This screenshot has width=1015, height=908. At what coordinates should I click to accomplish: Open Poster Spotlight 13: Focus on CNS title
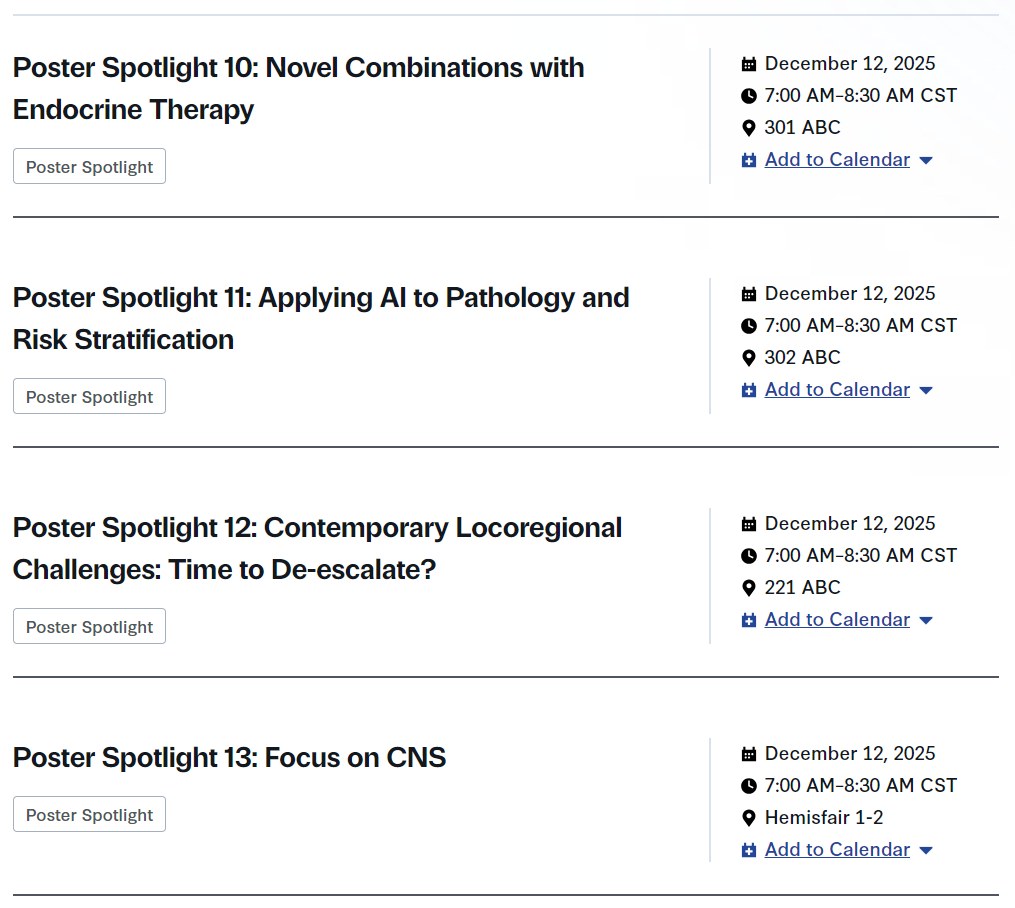(229, 758)
